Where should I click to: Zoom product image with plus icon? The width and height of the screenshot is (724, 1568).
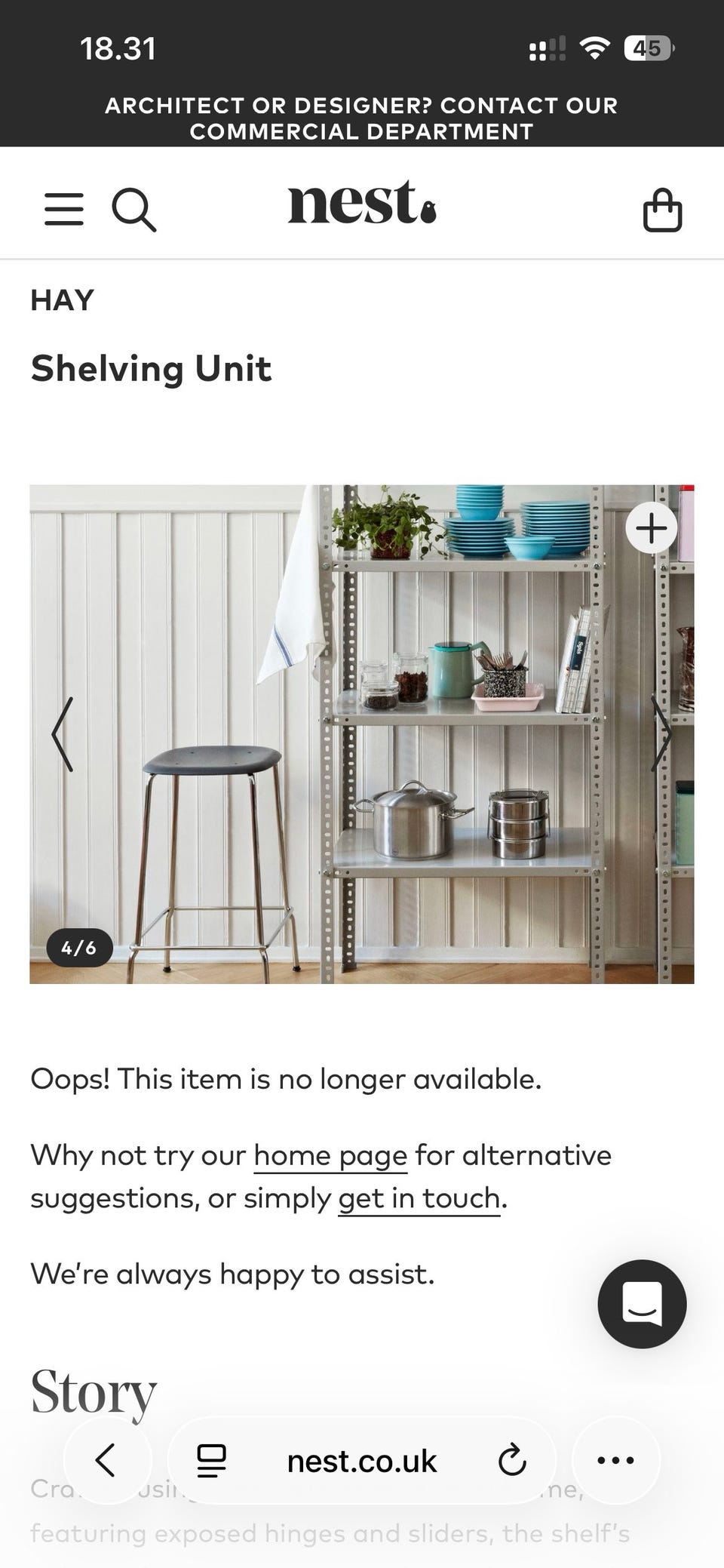652,527
